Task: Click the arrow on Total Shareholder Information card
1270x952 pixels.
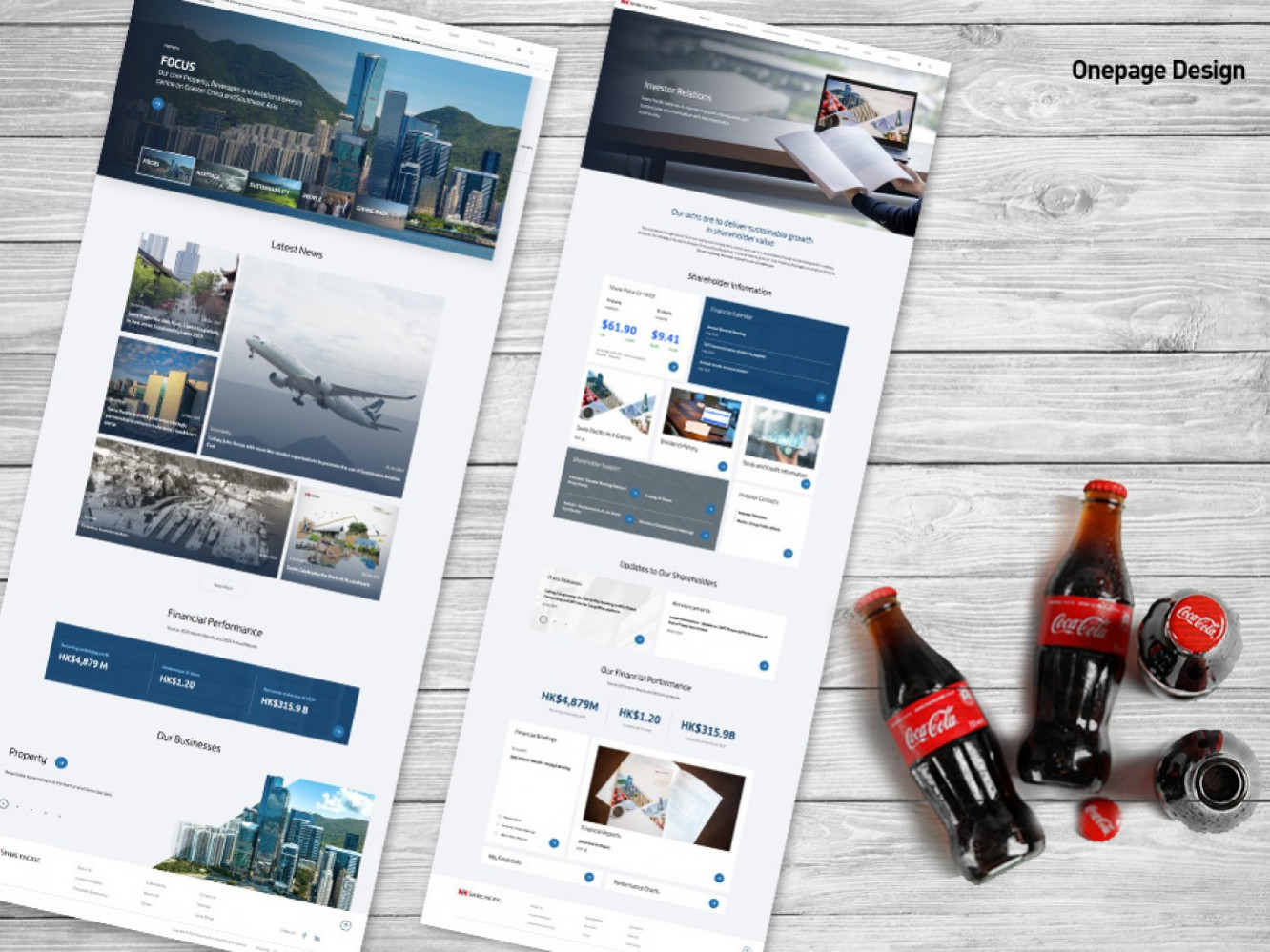Action: 806,484
